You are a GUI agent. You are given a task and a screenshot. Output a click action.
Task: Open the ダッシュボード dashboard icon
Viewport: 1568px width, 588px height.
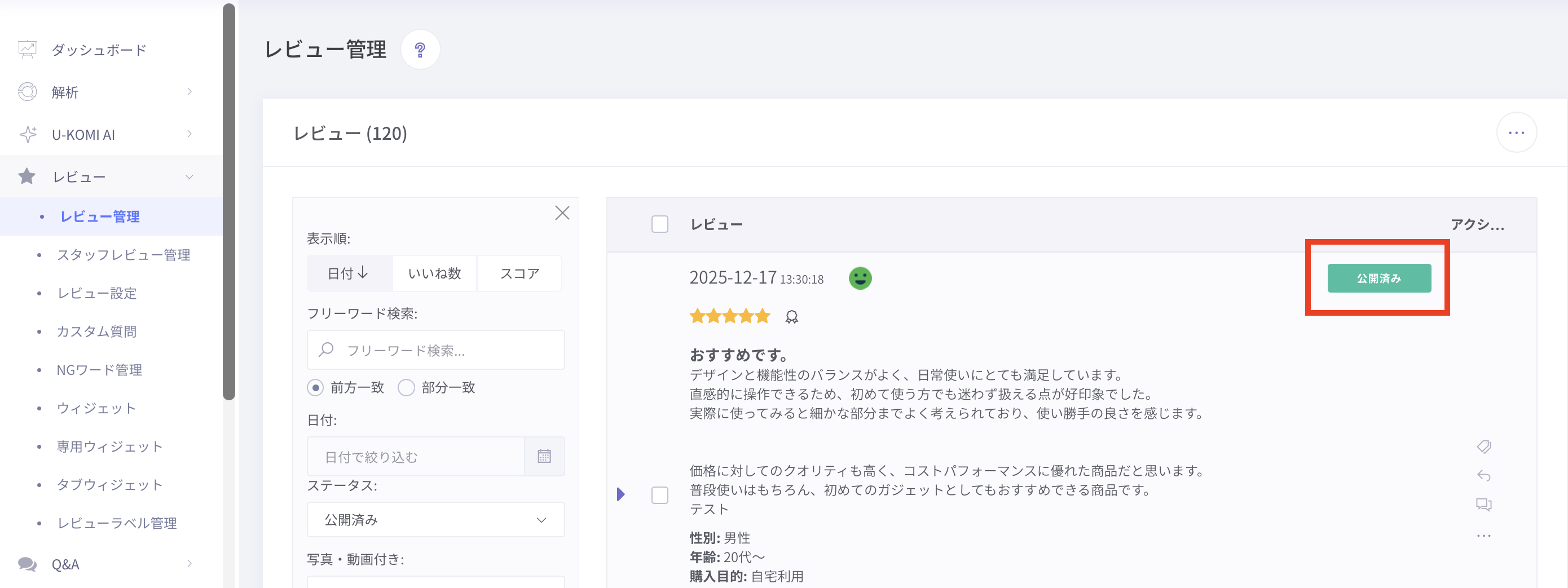coord(28,49)
